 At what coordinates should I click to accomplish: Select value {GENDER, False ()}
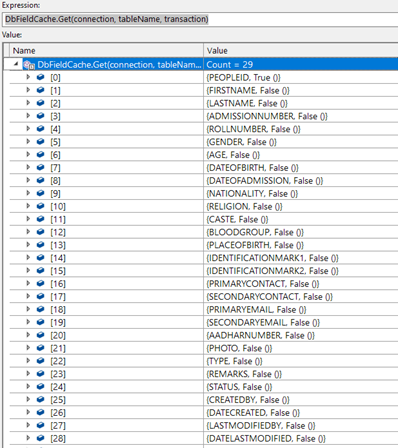(241, 142)
